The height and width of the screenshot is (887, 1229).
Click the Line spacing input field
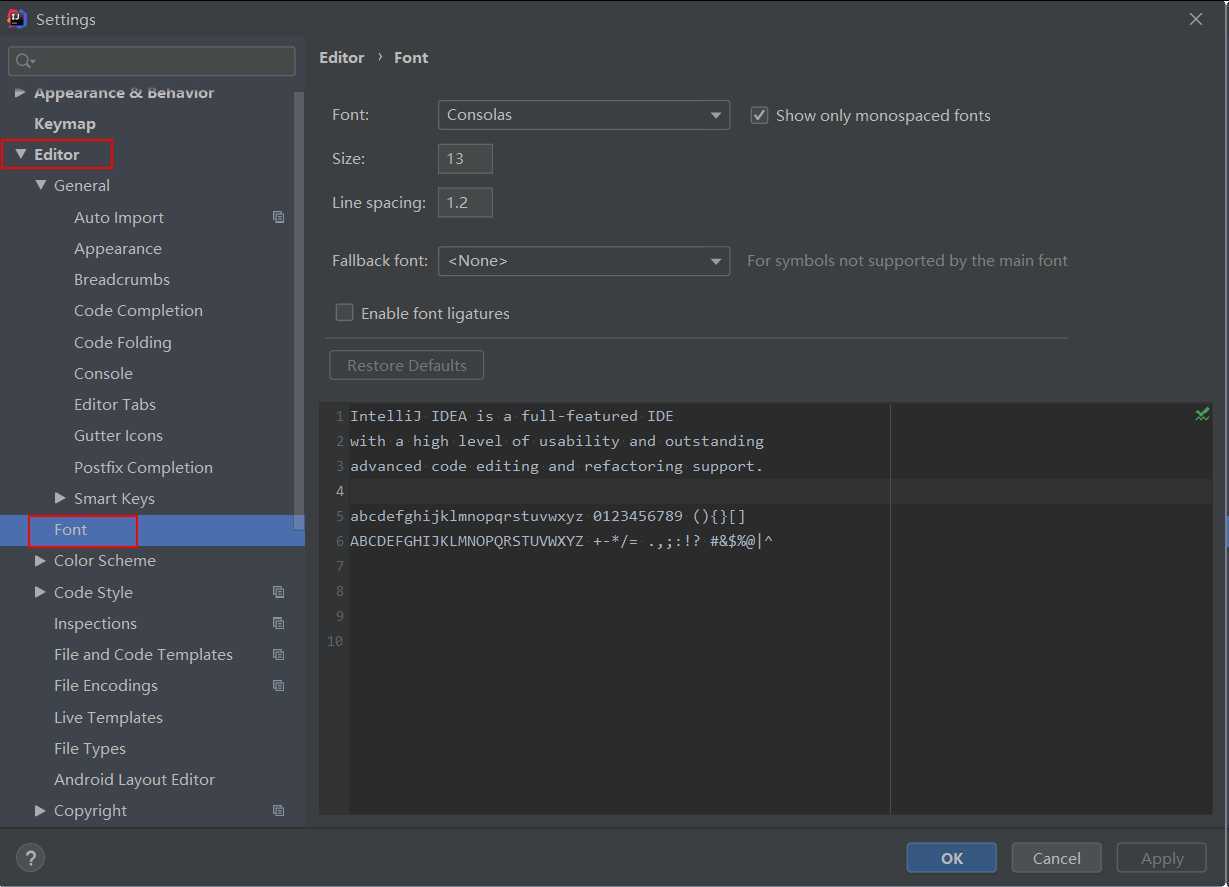tap(465, 202)
